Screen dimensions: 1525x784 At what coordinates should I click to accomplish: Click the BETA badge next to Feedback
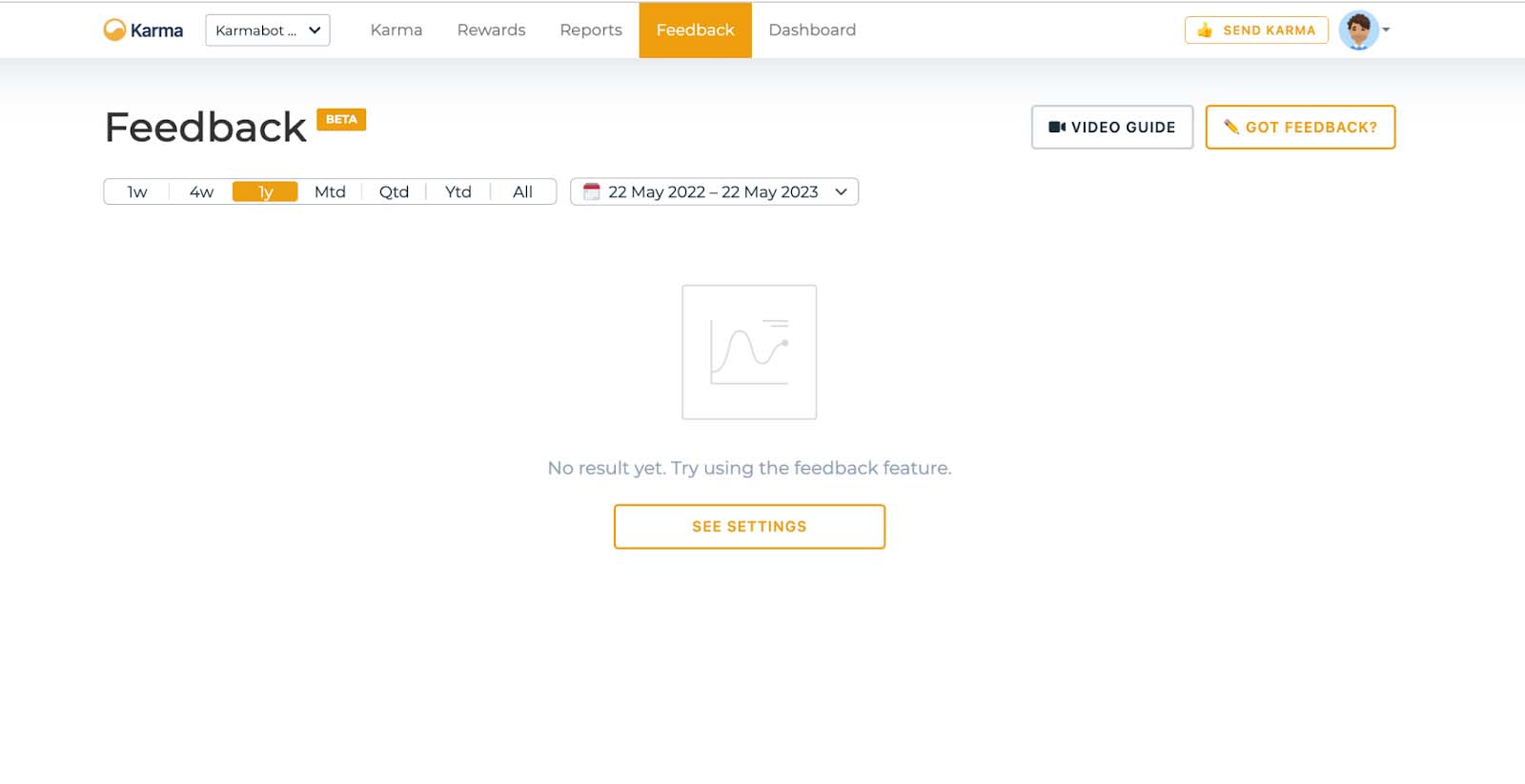[341, 120]
